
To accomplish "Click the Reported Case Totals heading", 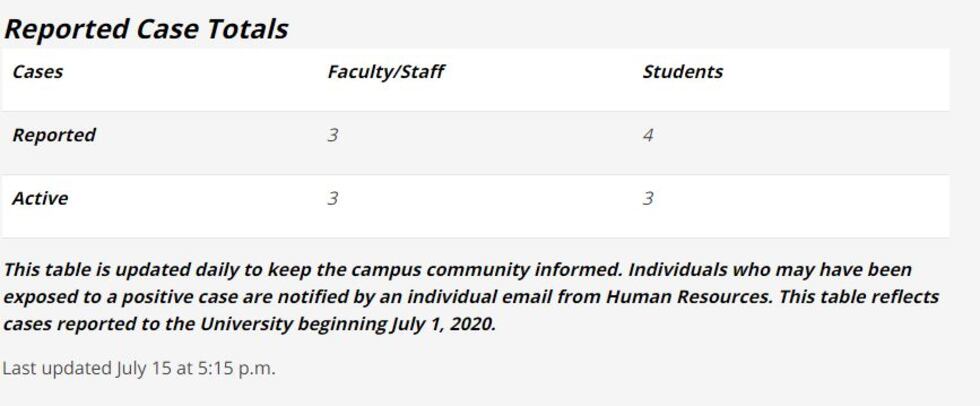I will (x=146, y=29).
